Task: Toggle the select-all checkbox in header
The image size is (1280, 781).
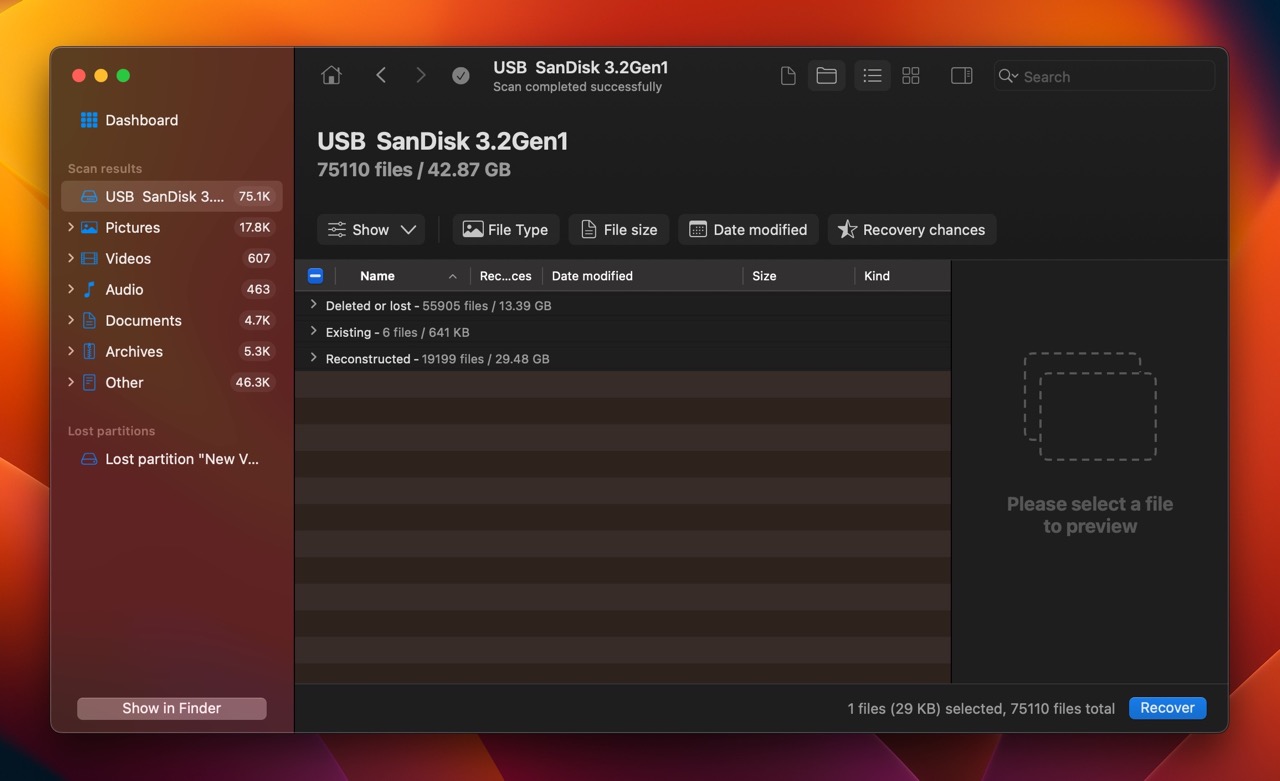Action: tap(315, 276)
